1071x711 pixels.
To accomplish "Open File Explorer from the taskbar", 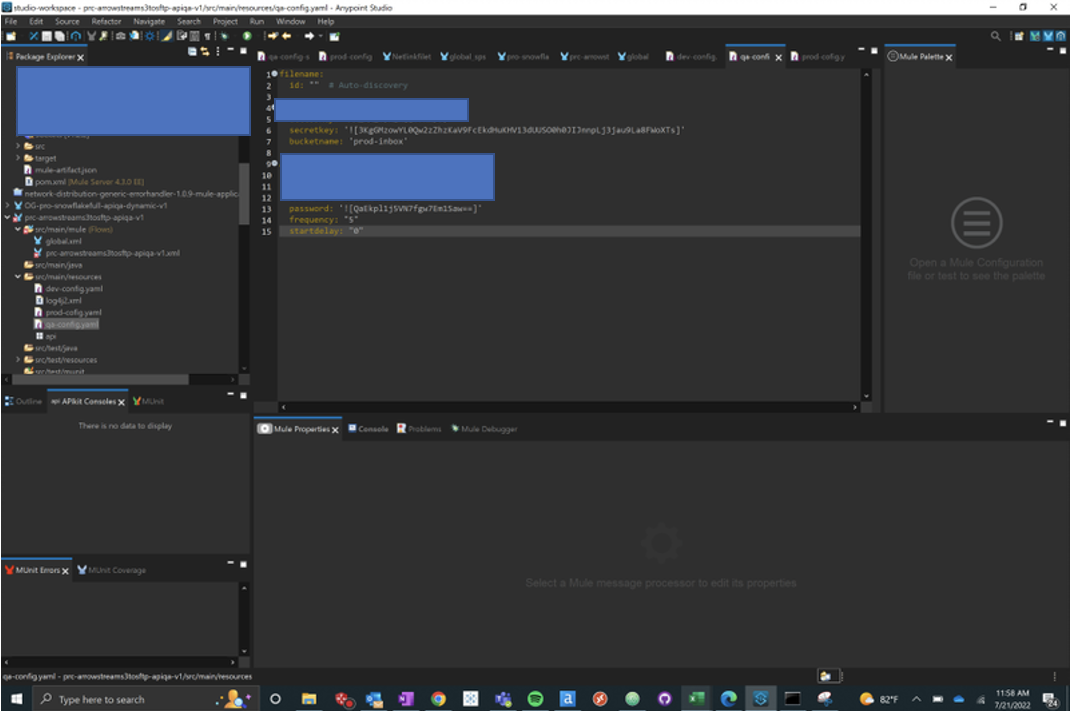I will click(309, 699).
